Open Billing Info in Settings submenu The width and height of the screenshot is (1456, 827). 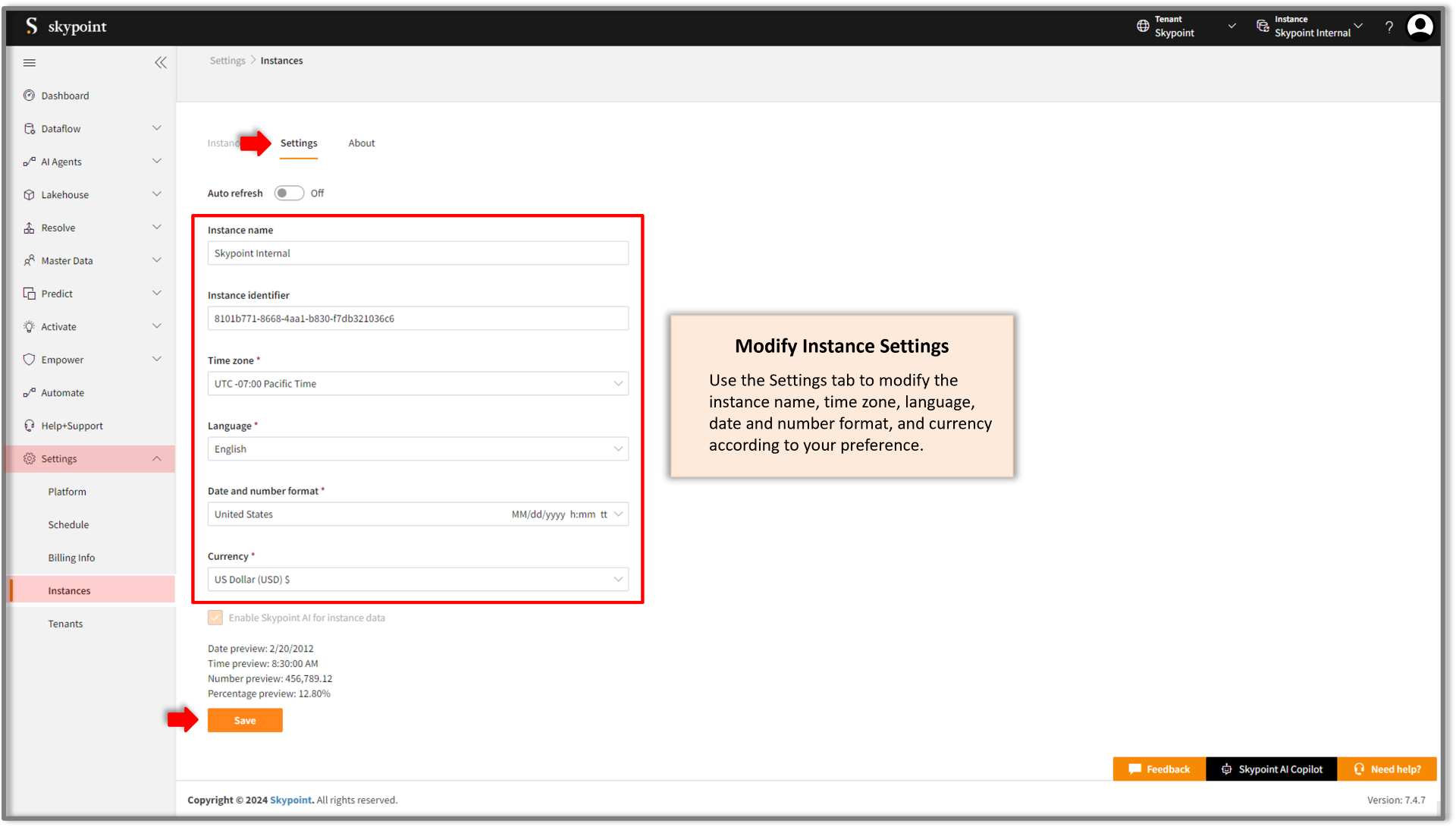[x=71, y=558]
